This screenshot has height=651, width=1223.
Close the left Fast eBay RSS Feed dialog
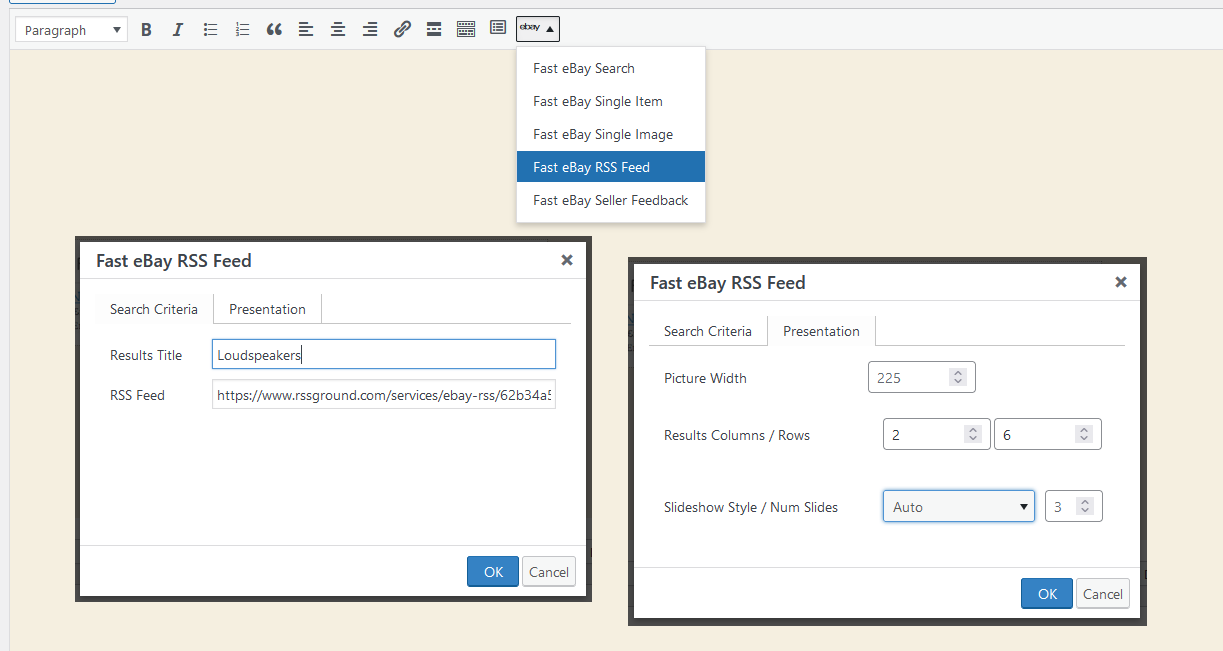click(567, 260)
